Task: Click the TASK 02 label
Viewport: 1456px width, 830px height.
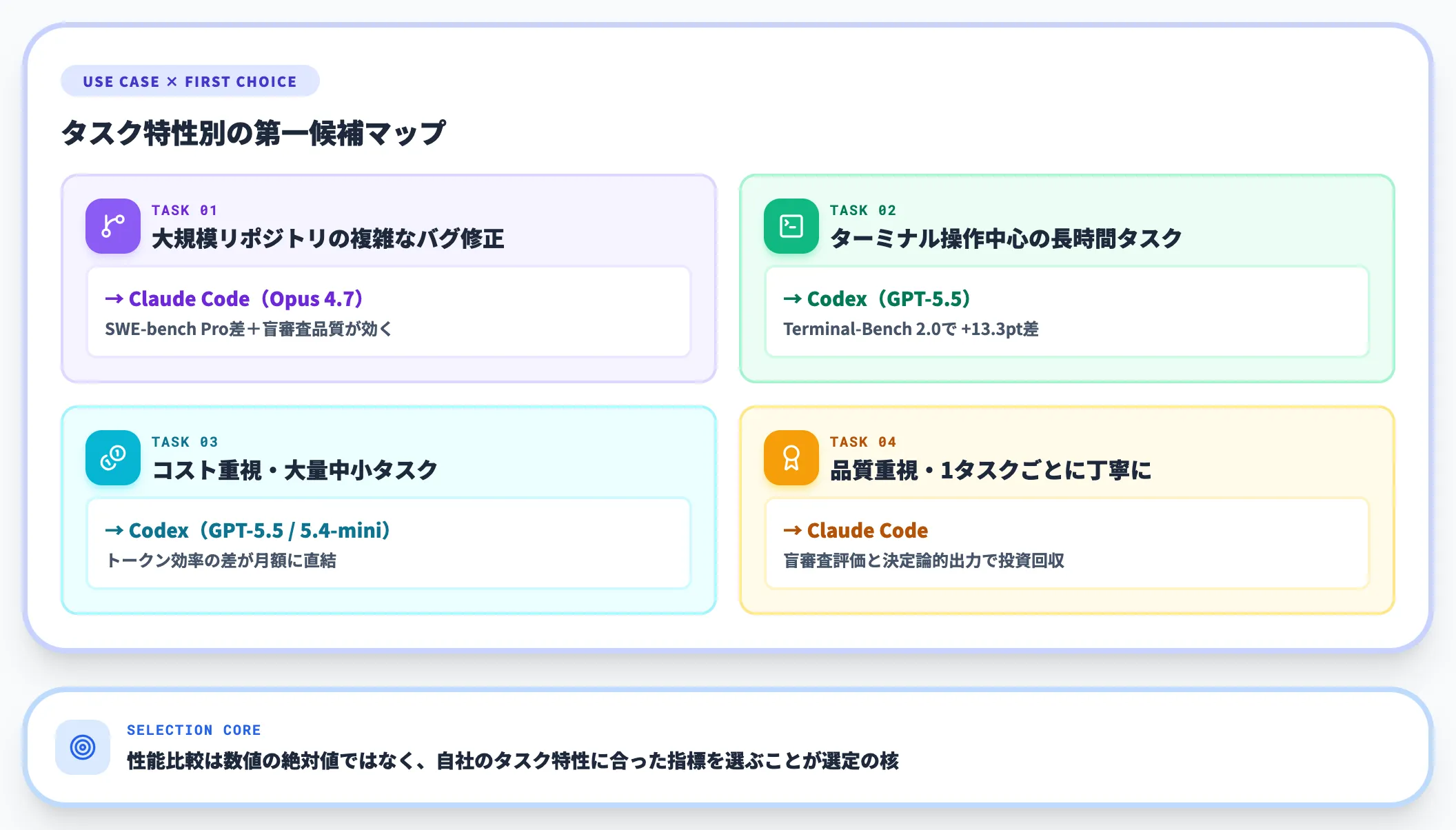Action: point(863,210)
